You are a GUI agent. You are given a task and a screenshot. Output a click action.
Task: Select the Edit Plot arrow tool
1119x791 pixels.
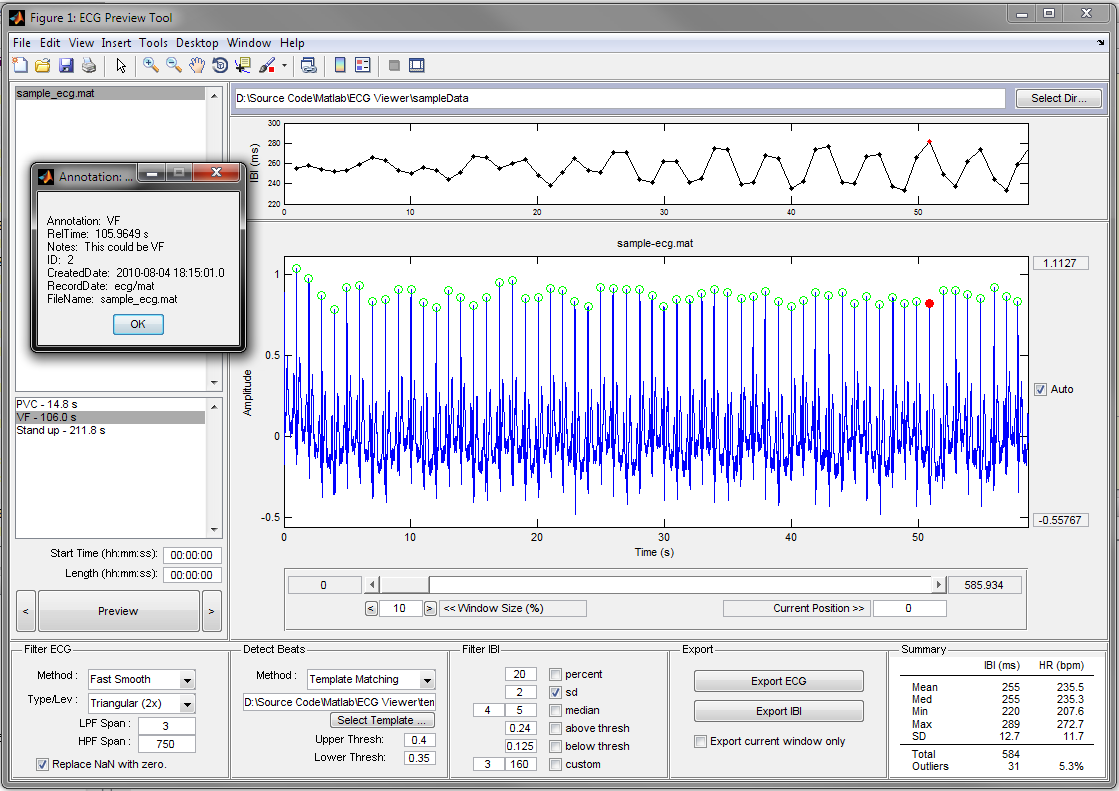(x=121, y=66)
